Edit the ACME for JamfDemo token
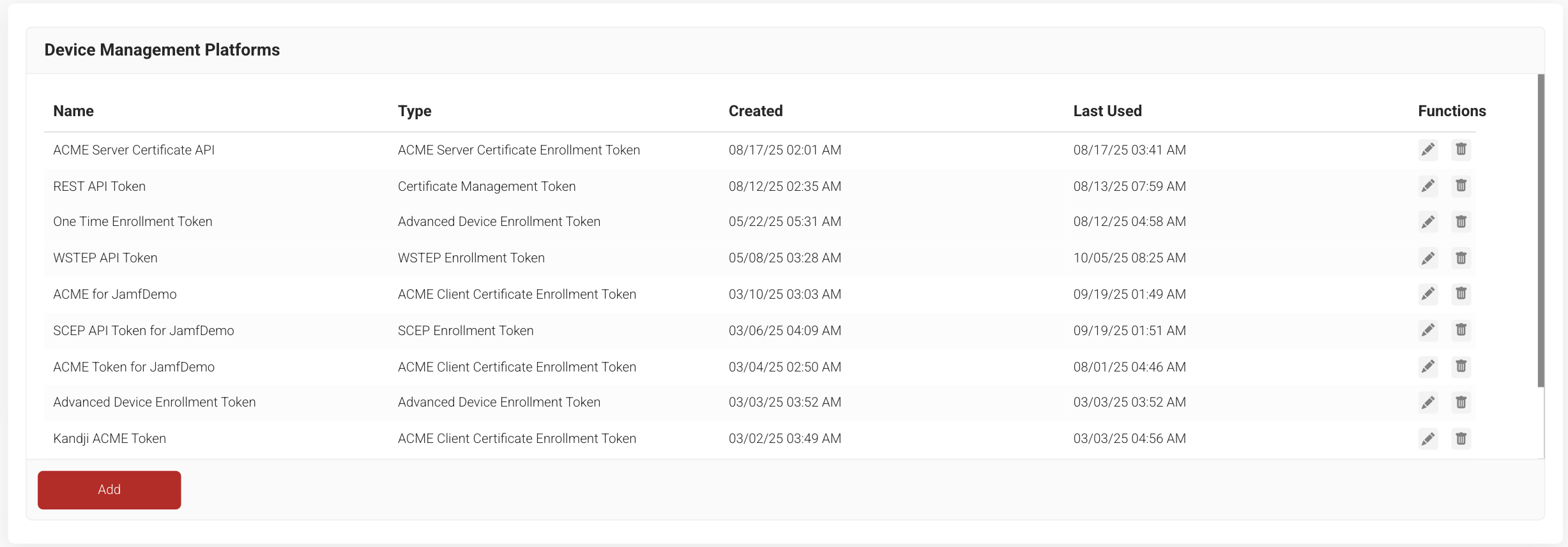Viewport: 1568px width, 547px height. pyautogui.click(x=1427, y=294)
